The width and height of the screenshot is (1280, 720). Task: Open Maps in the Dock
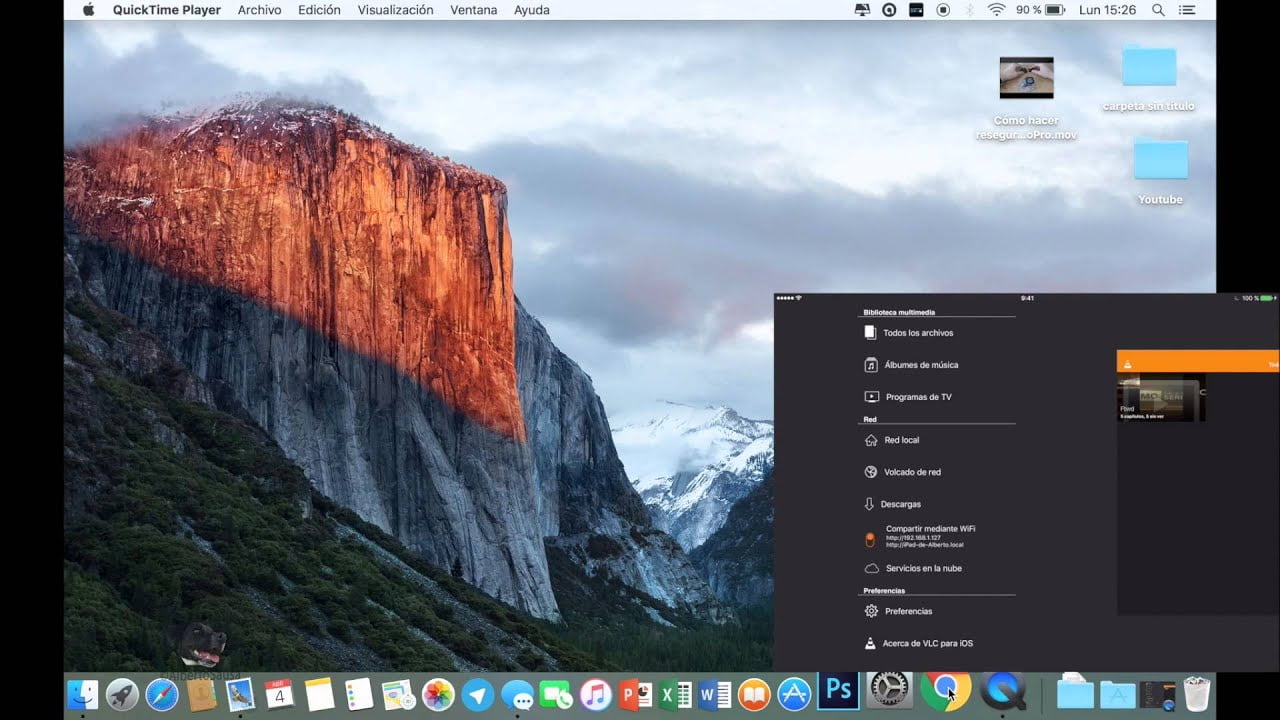pyautogui.click(x=398, y=693)
